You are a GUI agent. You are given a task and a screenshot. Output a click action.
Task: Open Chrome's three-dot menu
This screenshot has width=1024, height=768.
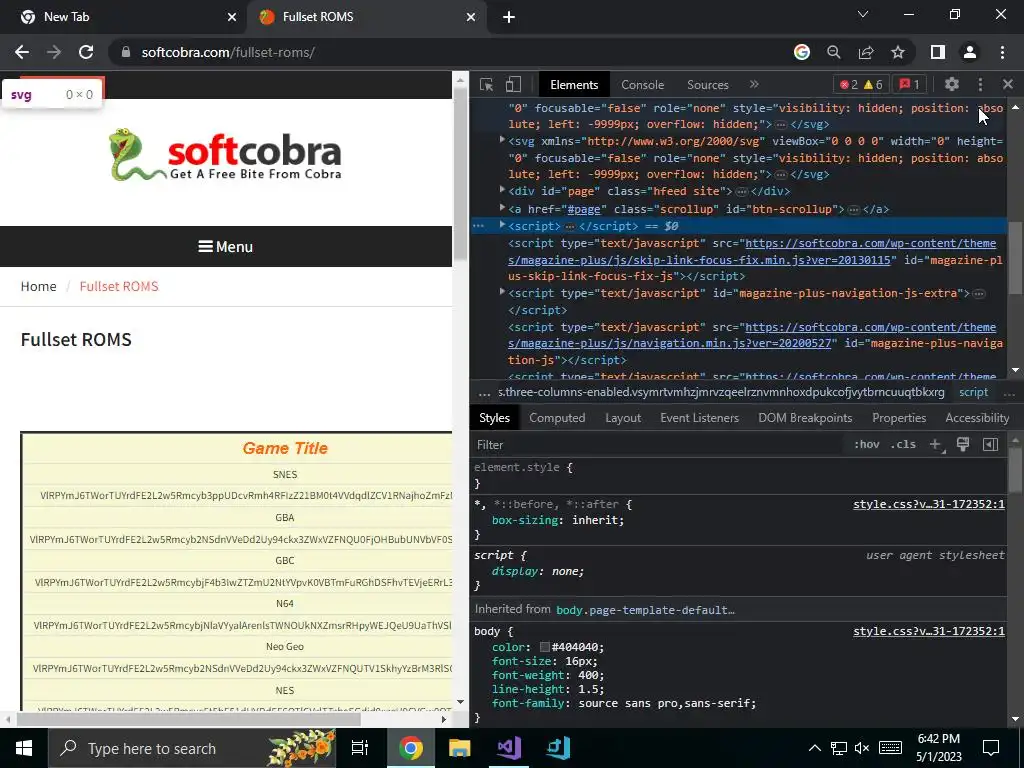tap(1002, 52)
